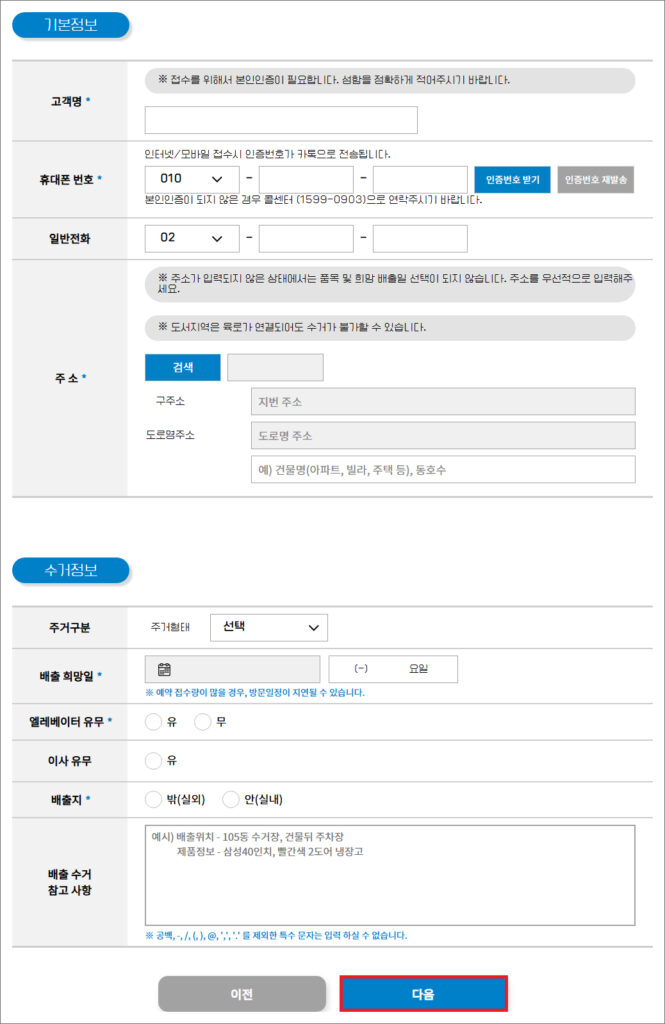Go back with the 이전 button

242,994
